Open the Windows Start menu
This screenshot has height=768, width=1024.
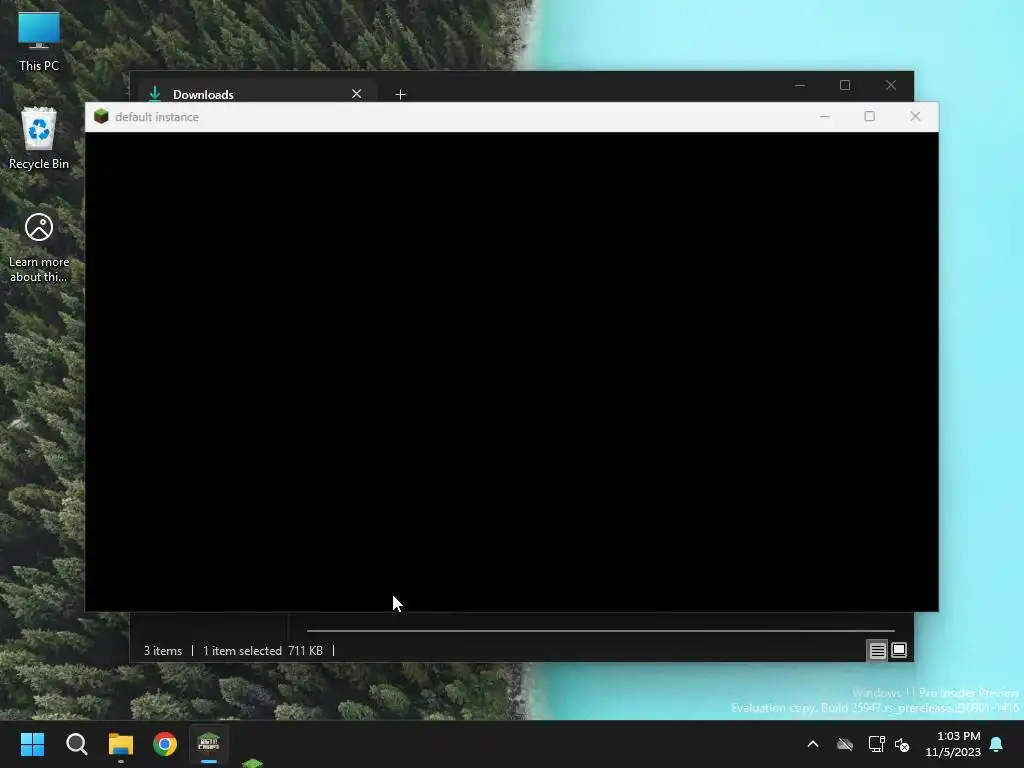[32, 744]
